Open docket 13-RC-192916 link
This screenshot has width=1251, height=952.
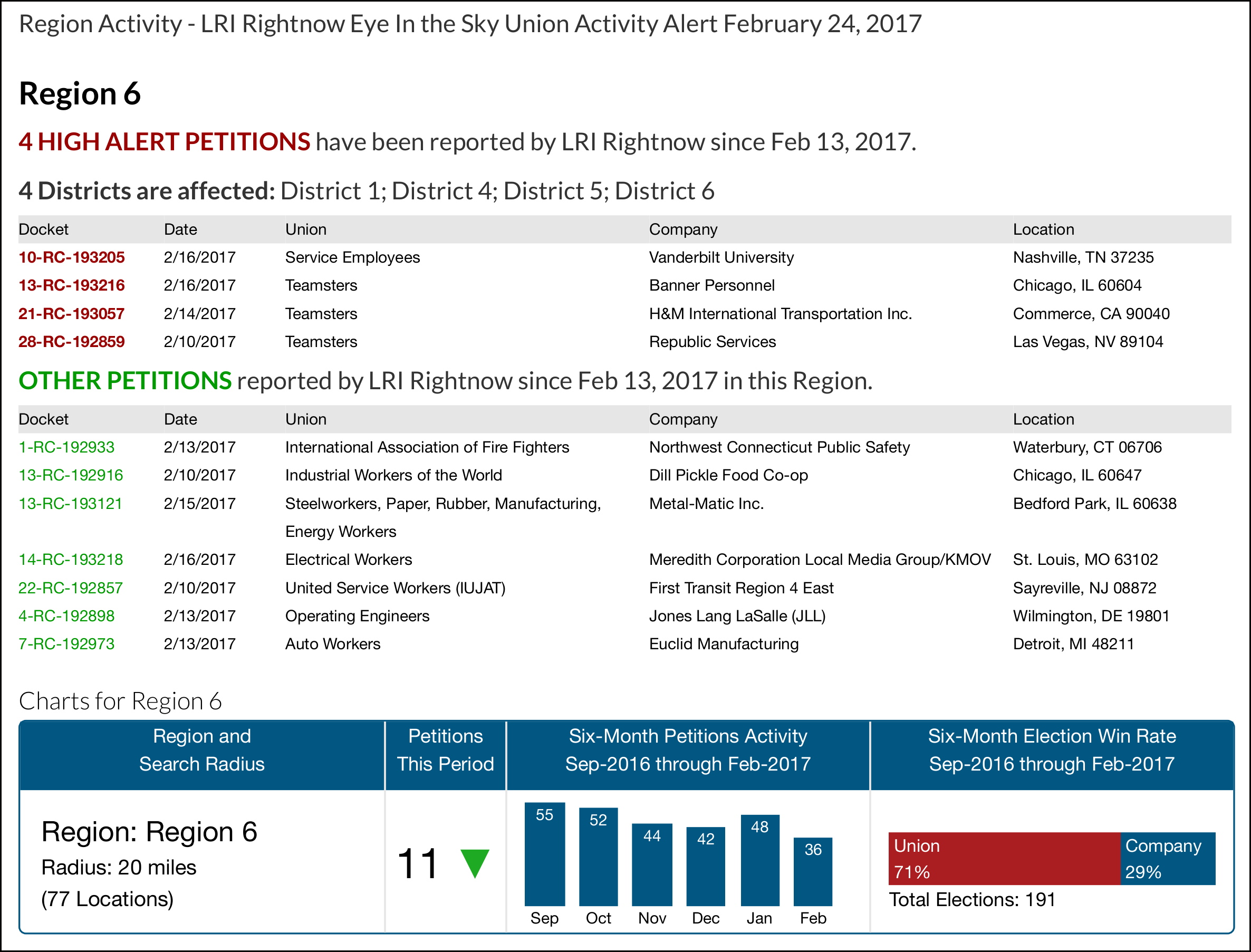[x=71, y=475]
